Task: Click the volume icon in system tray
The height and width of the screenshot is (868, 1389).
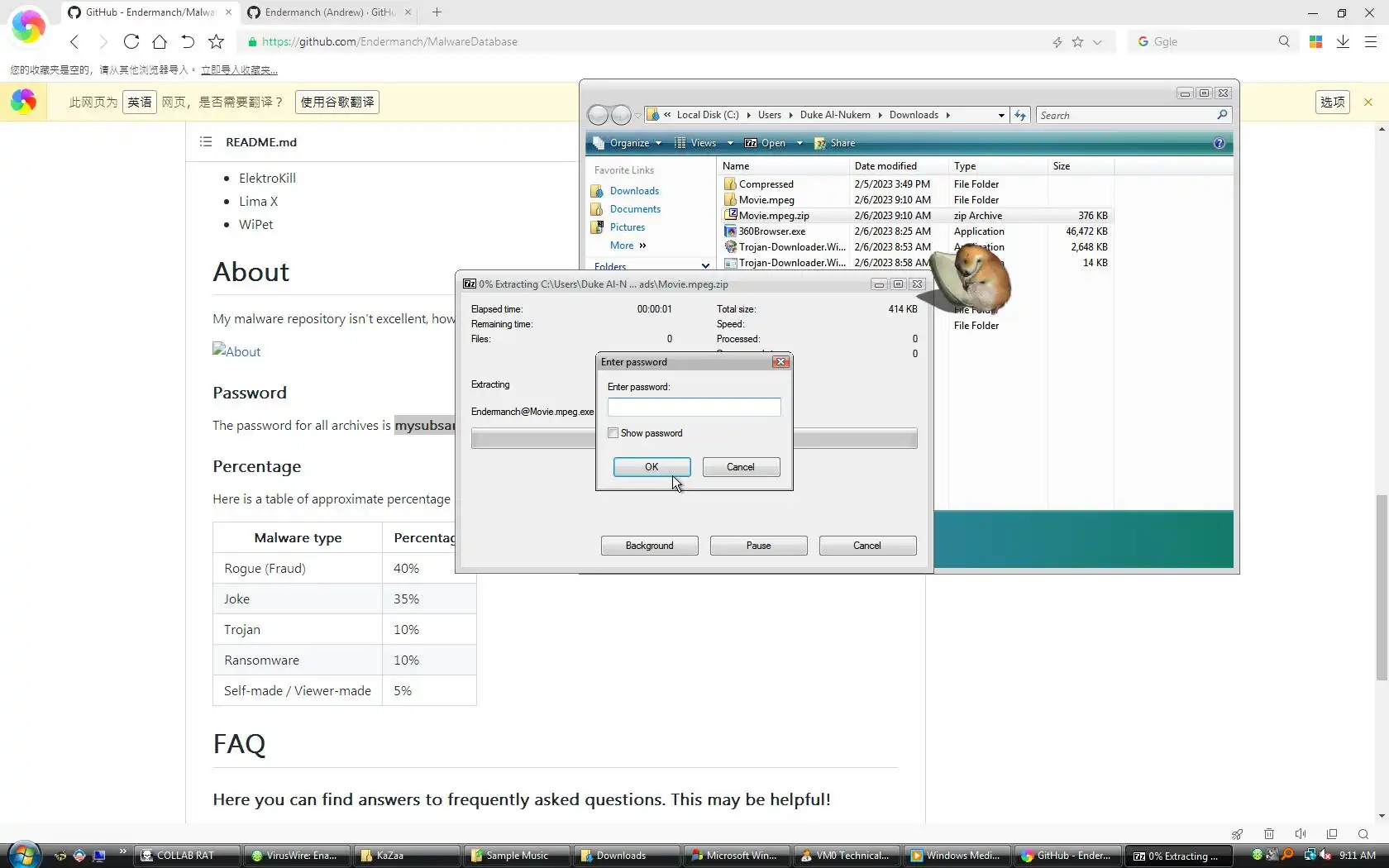Action: point(1325,855)
